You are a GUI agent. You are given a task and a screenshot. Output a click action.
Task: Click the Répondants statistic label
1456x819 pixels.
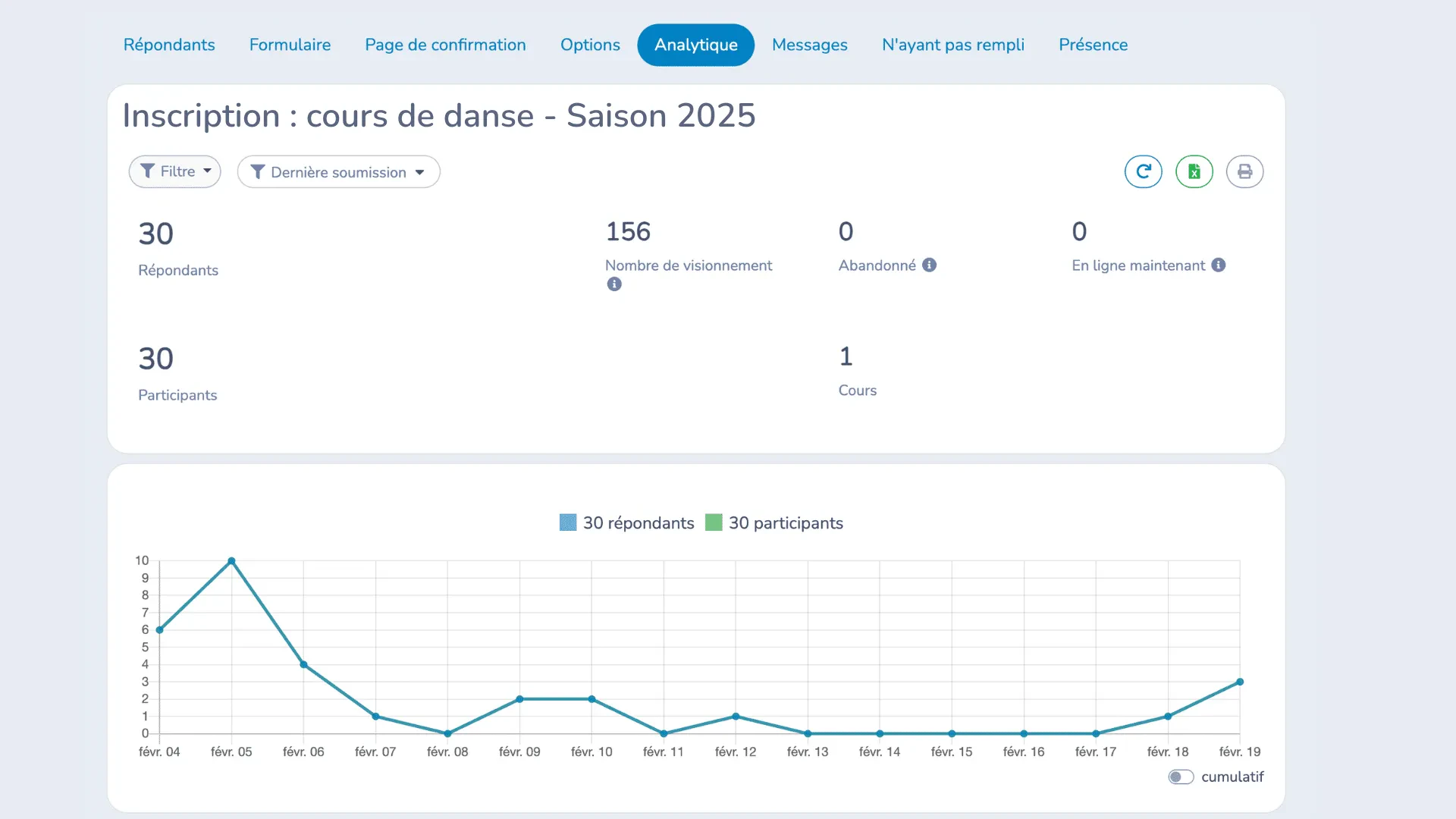pyautogui.click(x=178, y=270)
